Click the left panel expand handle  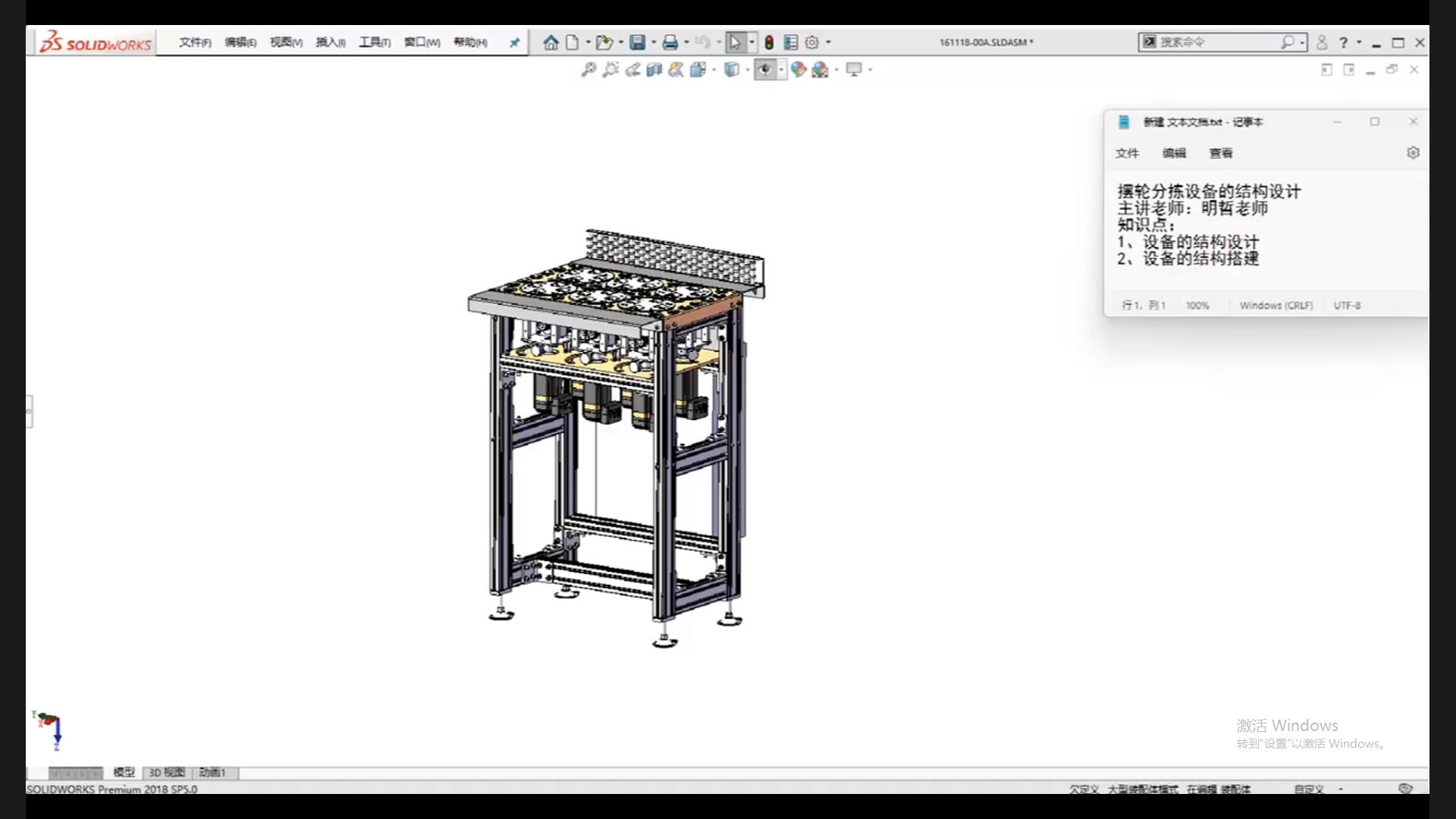click(x=29, y=411)
